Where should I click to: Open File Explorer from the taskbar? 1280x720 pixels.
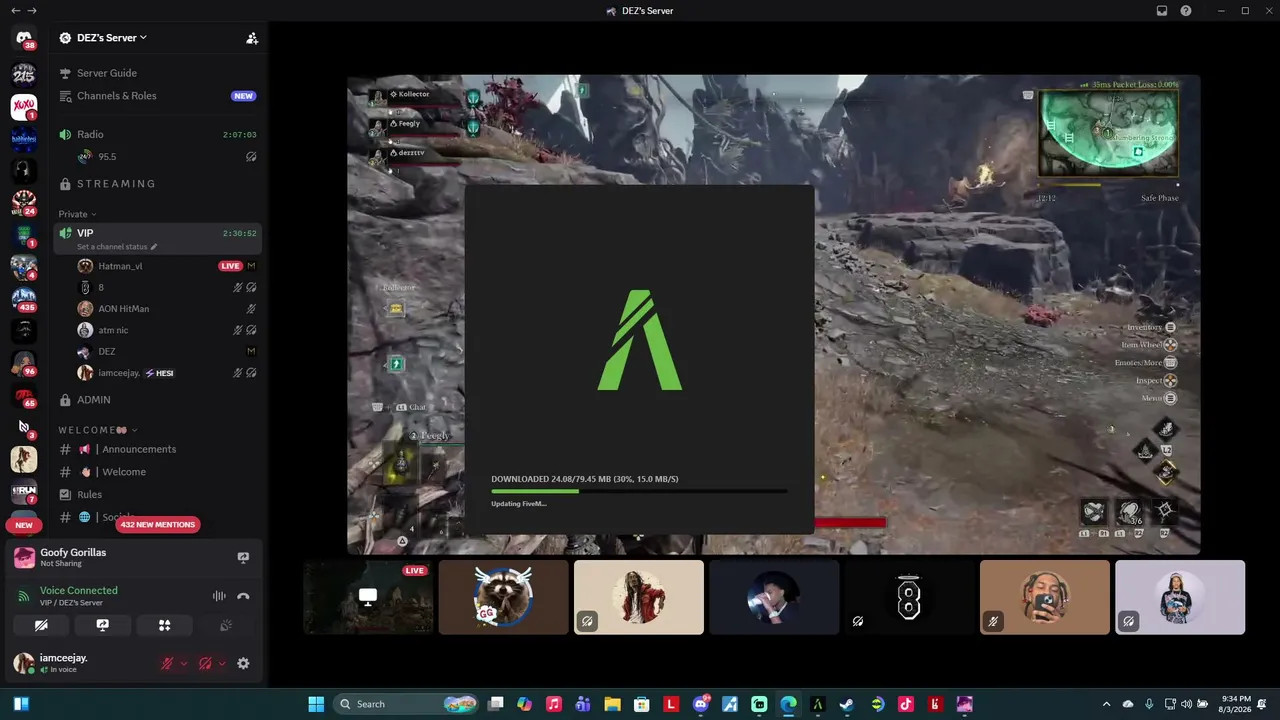612,704
